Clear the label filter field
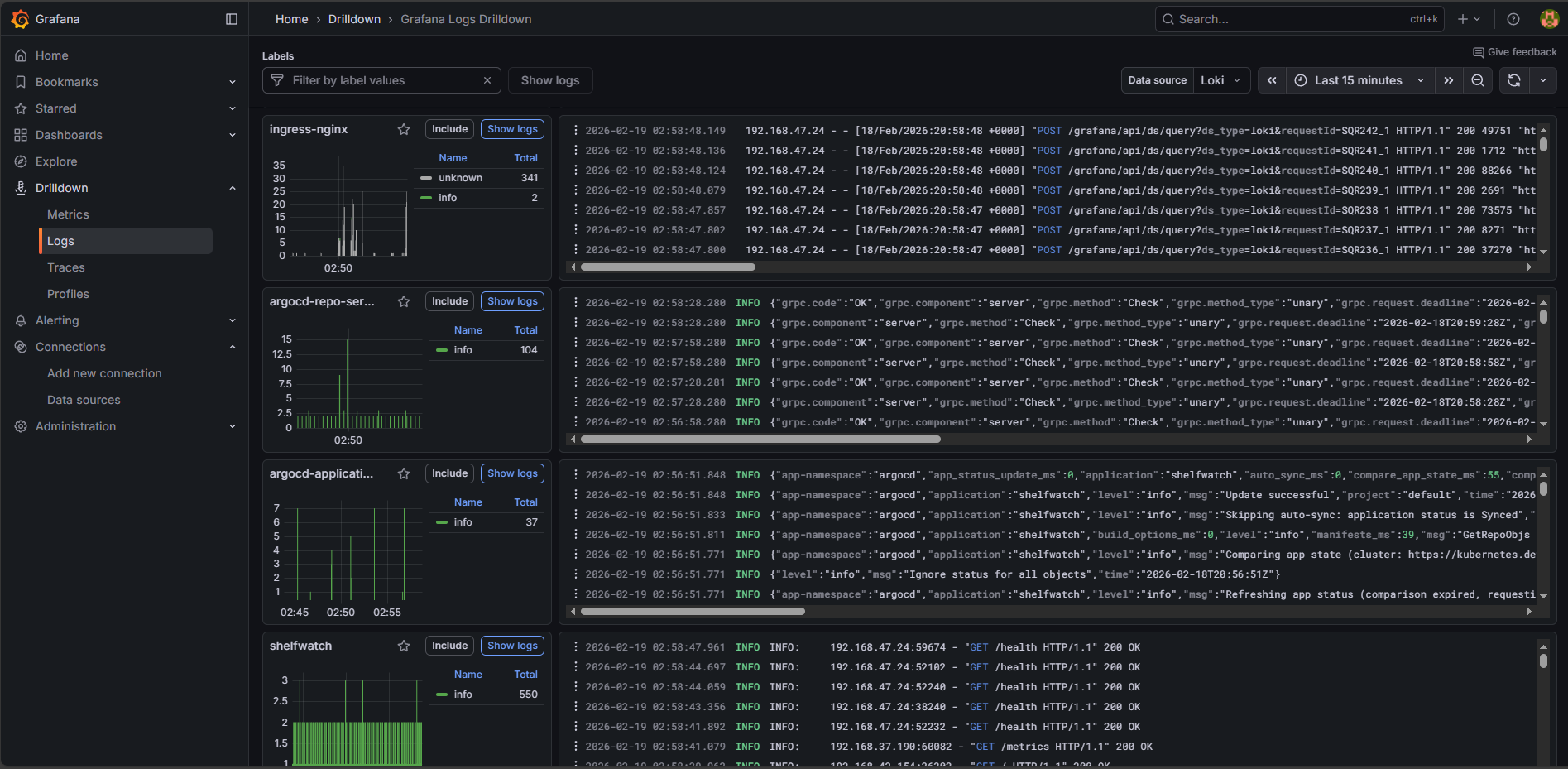This screenshot has height=769, width=1568. (x=487, y=80)
